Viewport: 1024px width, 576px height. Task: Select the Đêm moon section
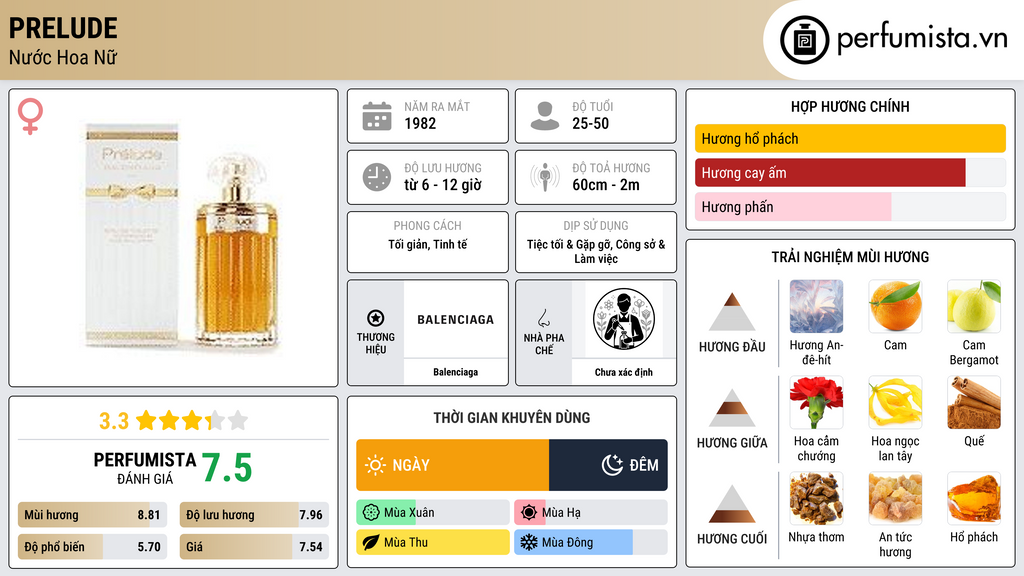coord(608,465)
